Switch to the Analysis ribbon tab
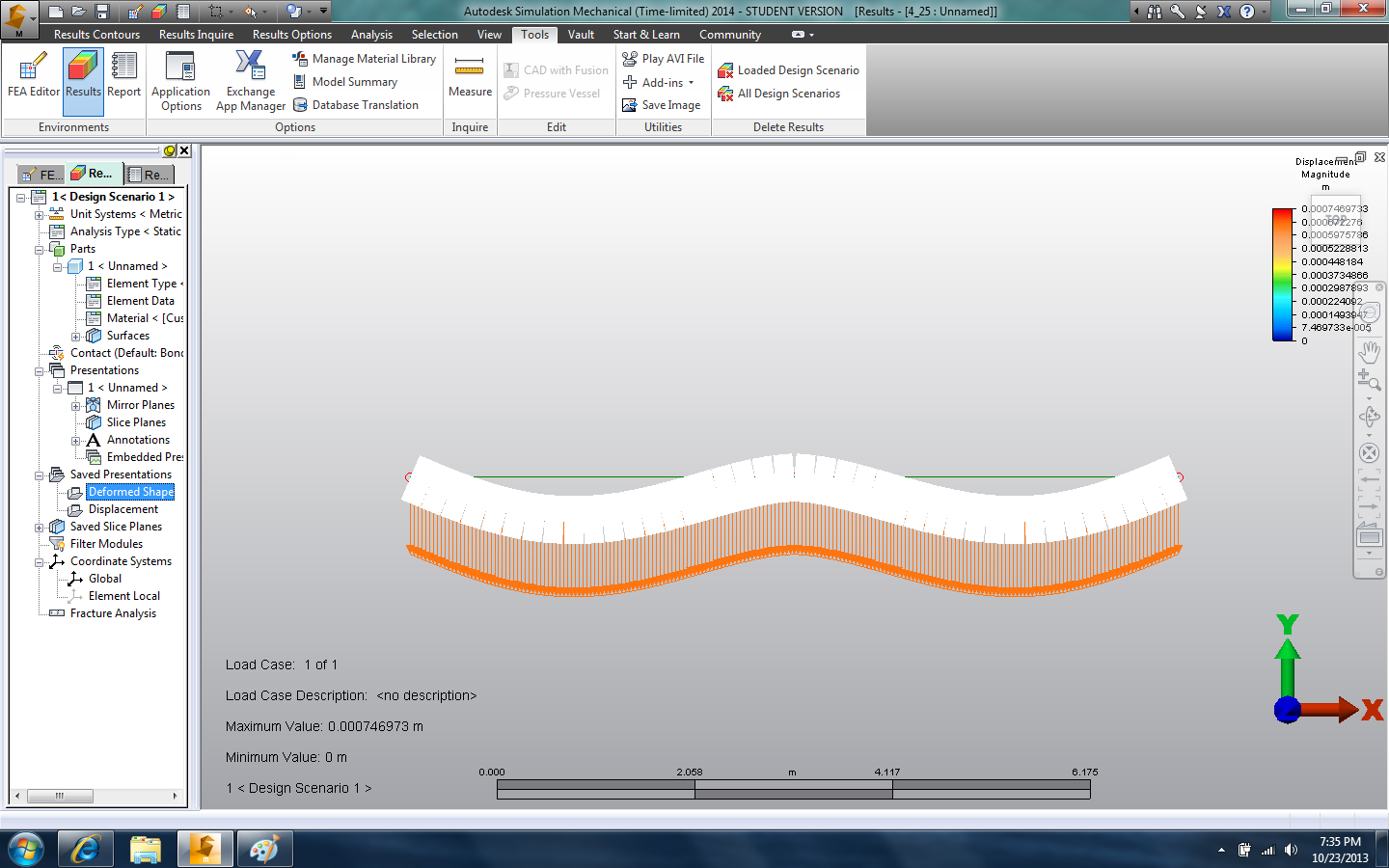 pyautogui.click(x=371, y=35)
